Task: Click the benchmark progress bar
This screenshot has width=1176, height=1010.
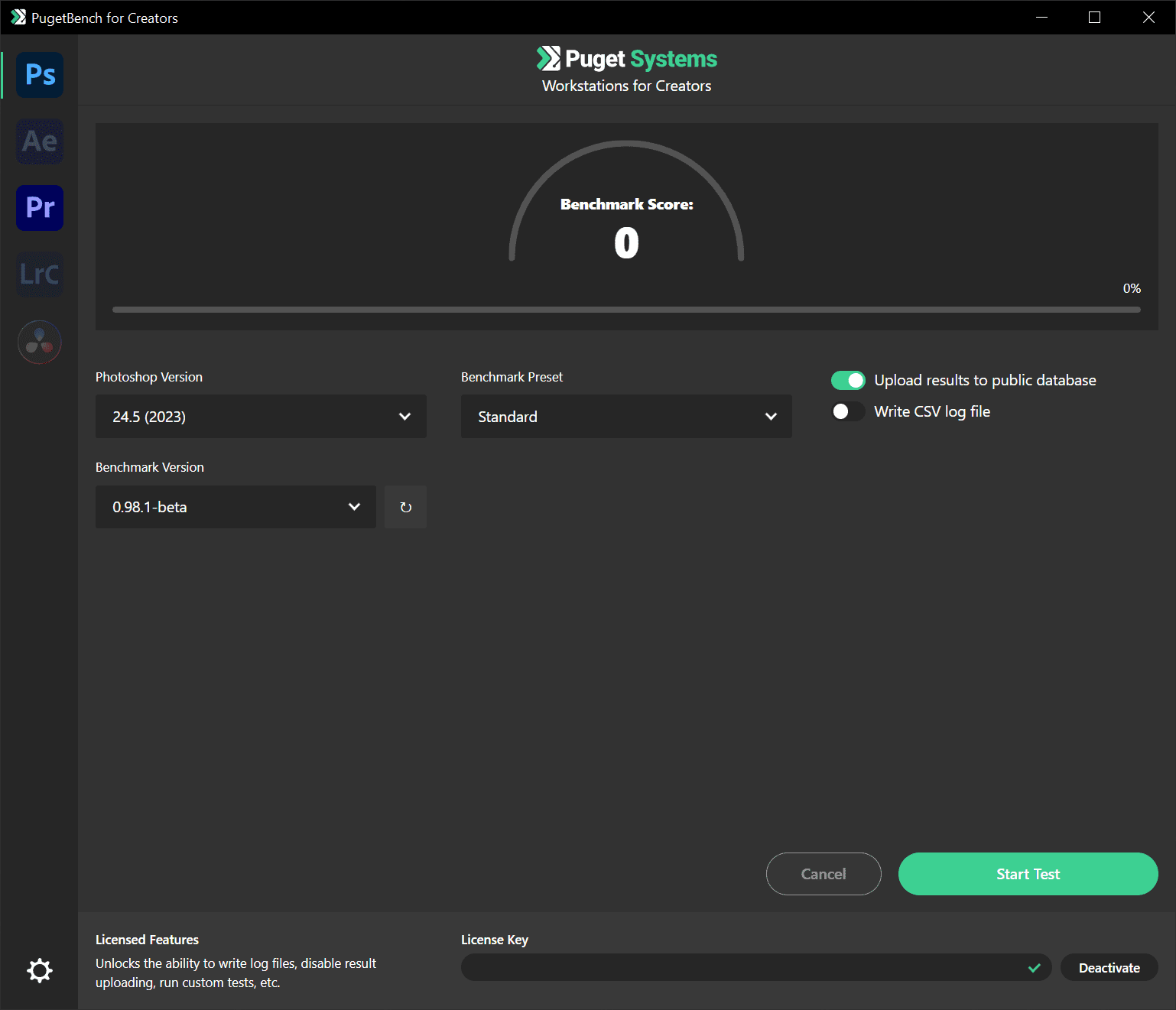Action: coord(626,310)
